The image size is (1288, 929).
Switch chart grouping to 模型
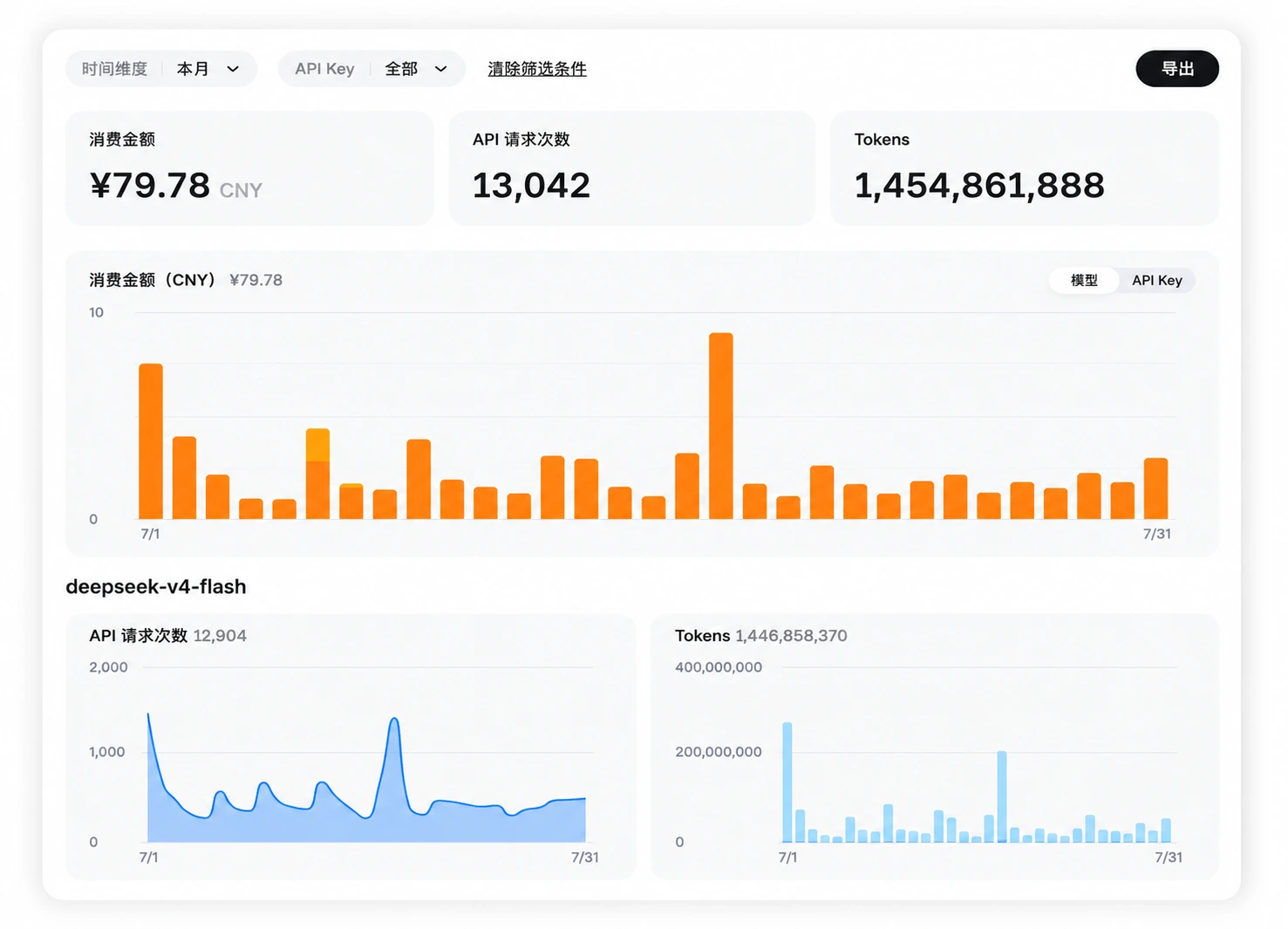click(1084, 280)
